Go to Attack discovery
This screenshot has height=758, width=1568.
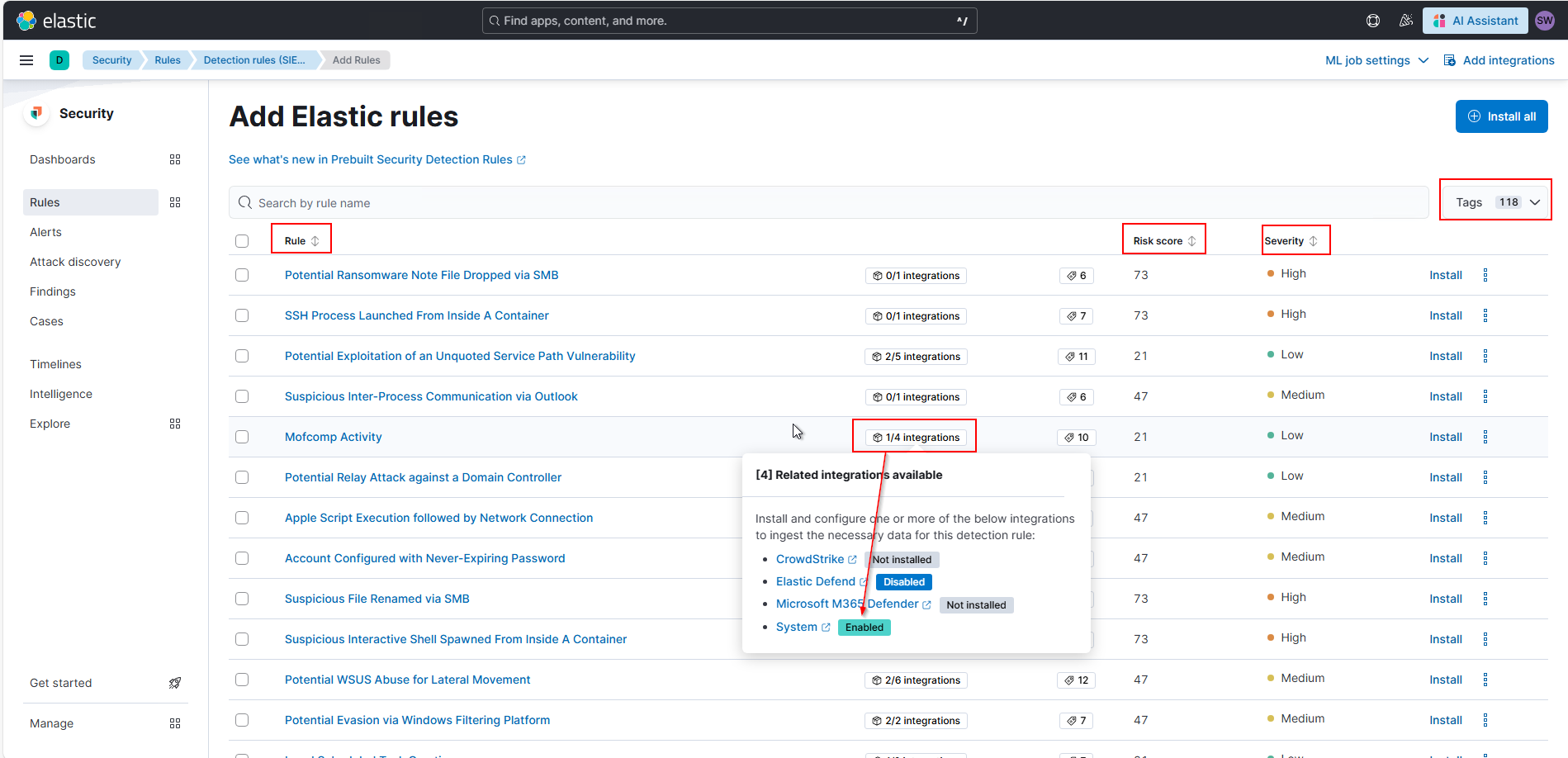click(x=75, y=262)
